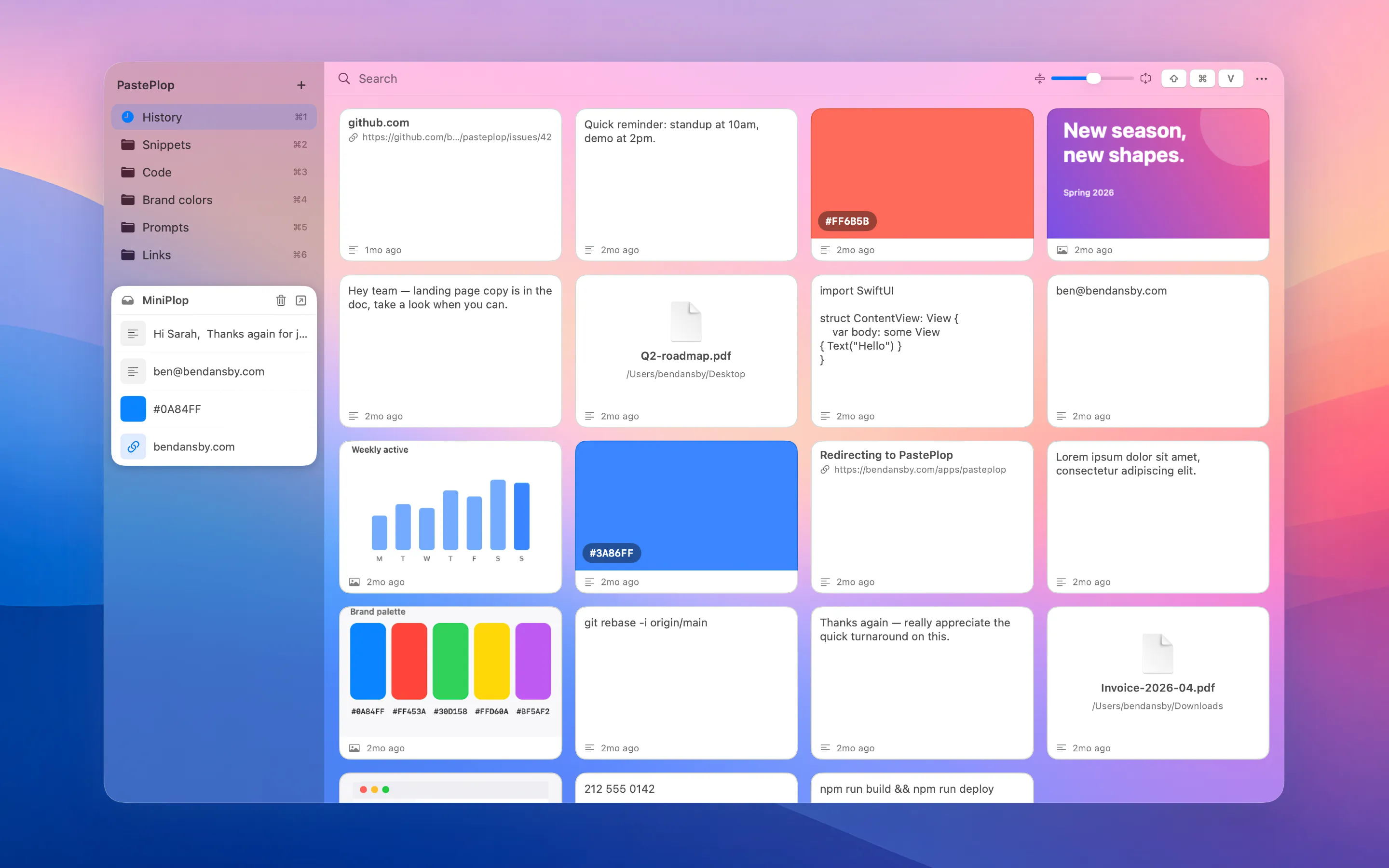Click the #3A86FF hex label badge
The width and height of the screenshot is (1389, 868).
(611, 553)
